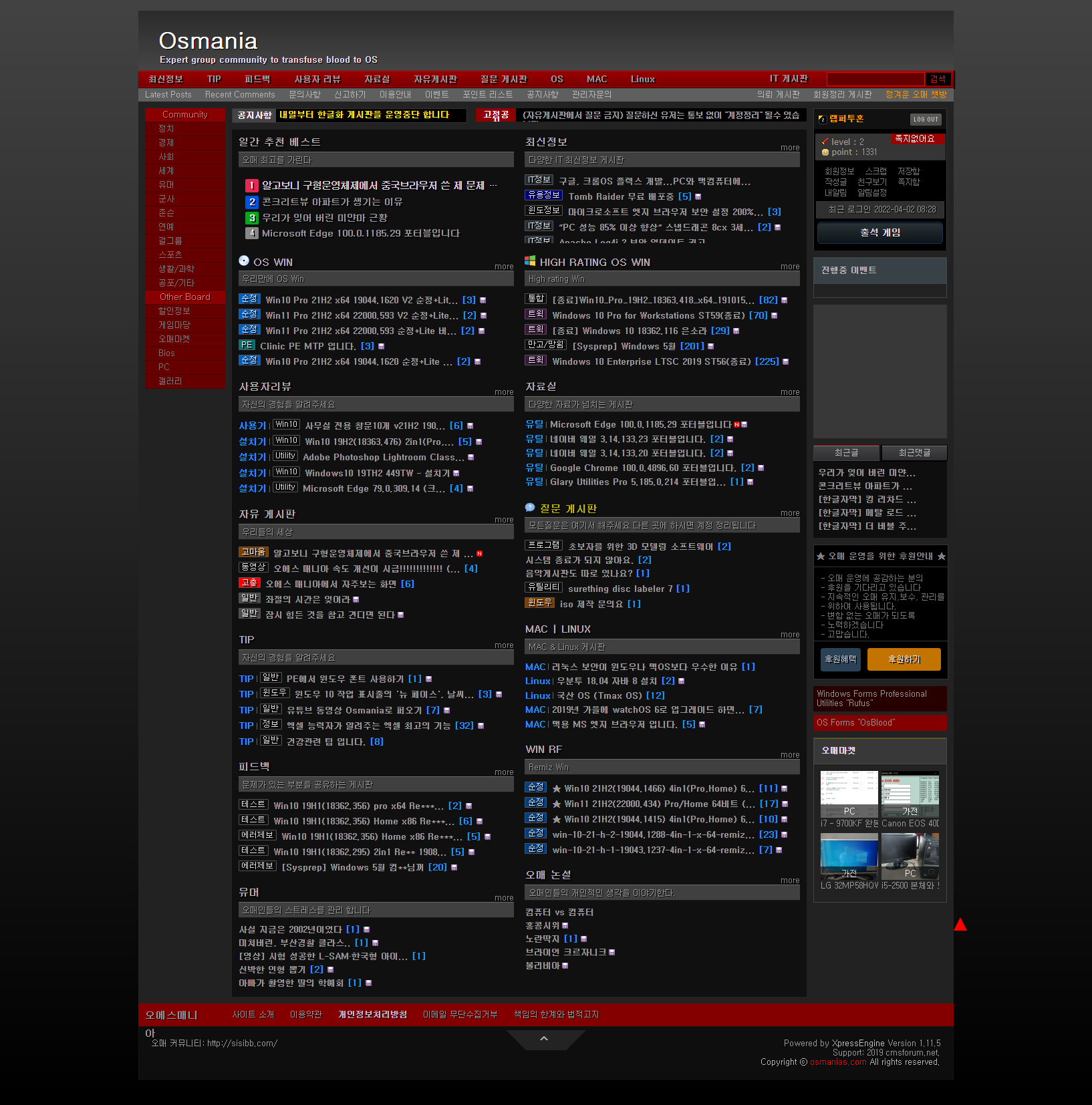Click the 동영상 badge in 자유 게시판
1092x1105 pixels.
pyautogui.click(x=253, y=567)
